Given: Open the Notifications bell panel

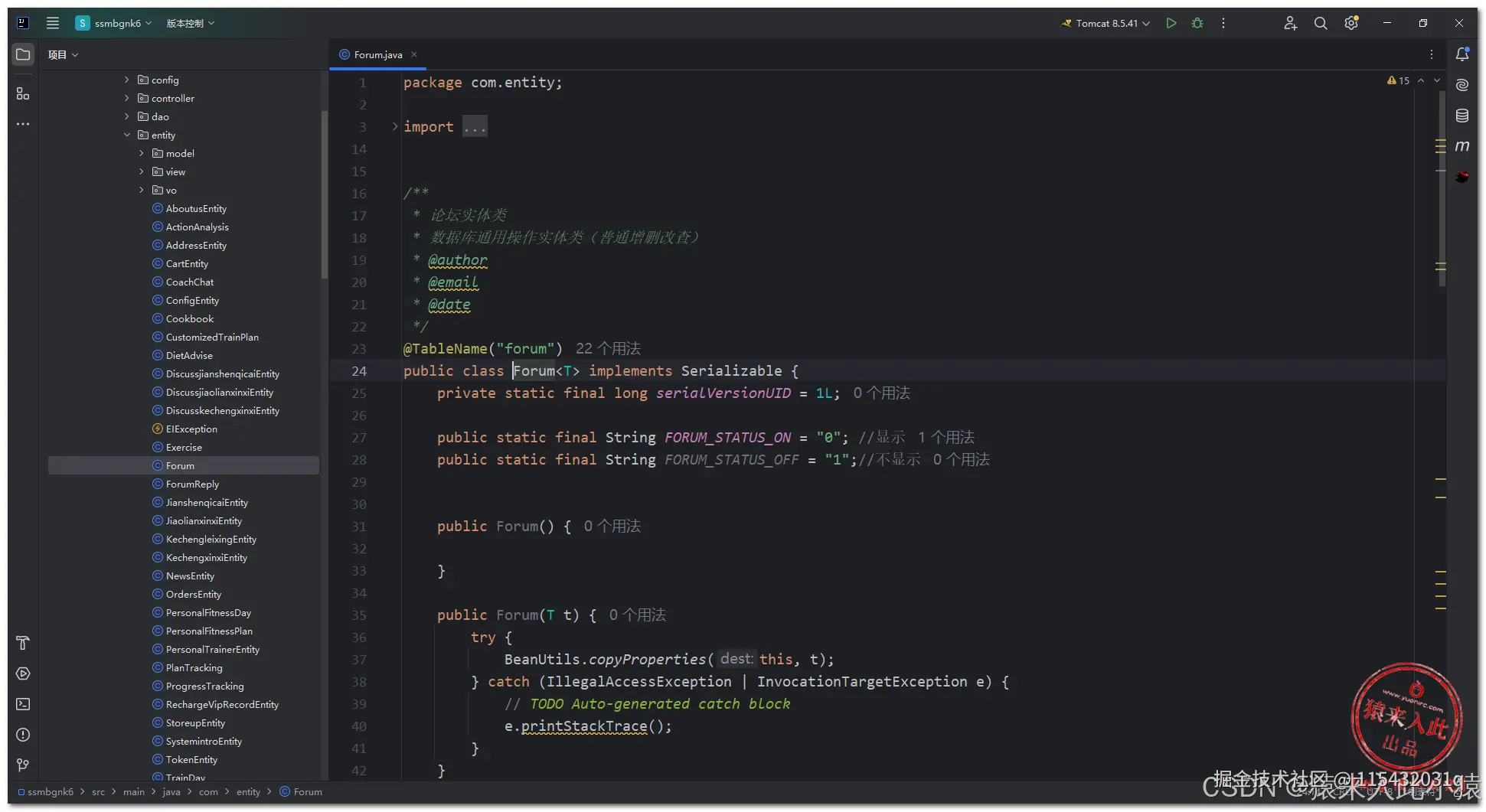Looking at the screenshot, I should (x=1462, y=54).
